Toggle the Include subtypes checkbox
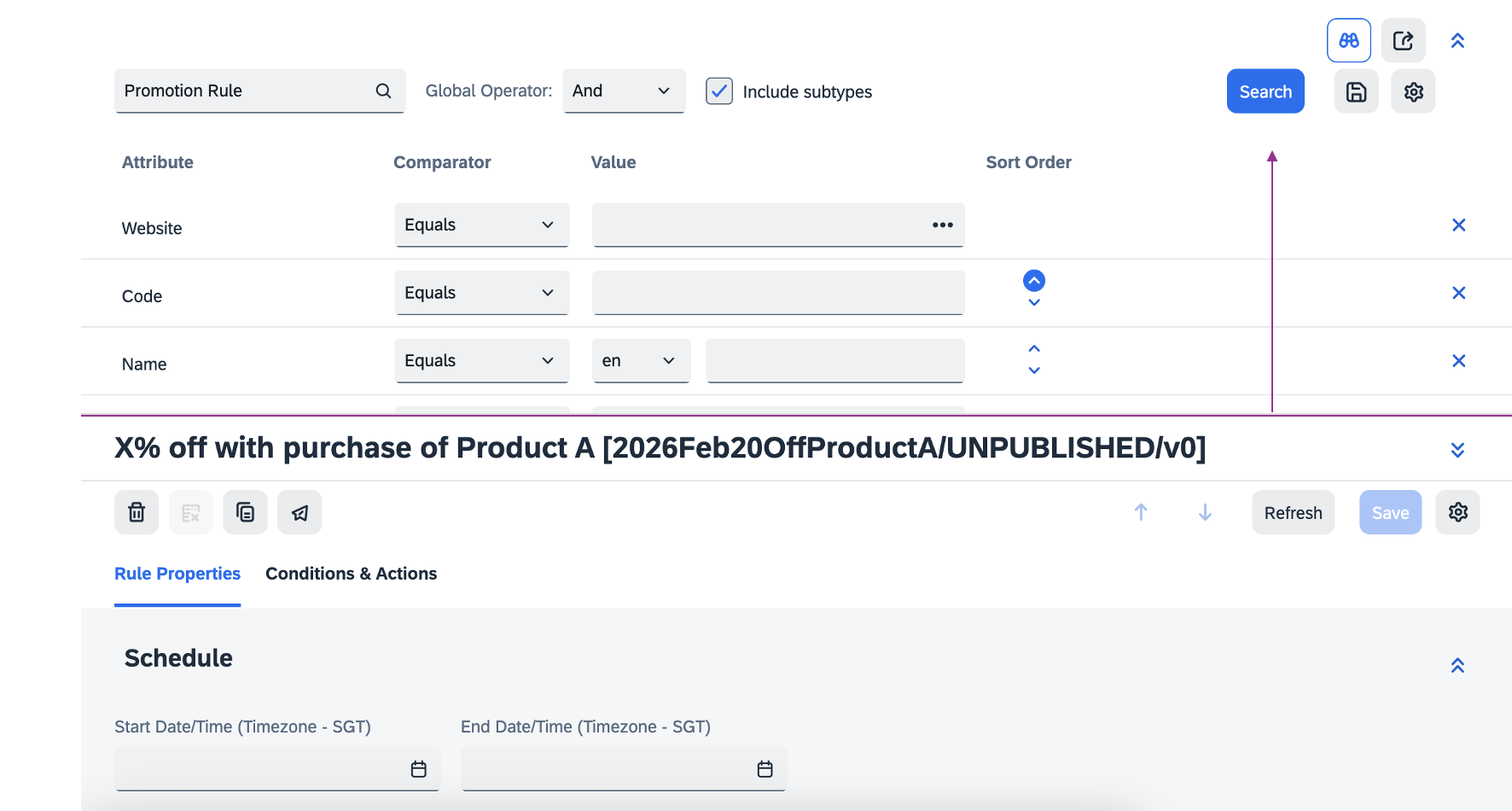 (719, 91)
